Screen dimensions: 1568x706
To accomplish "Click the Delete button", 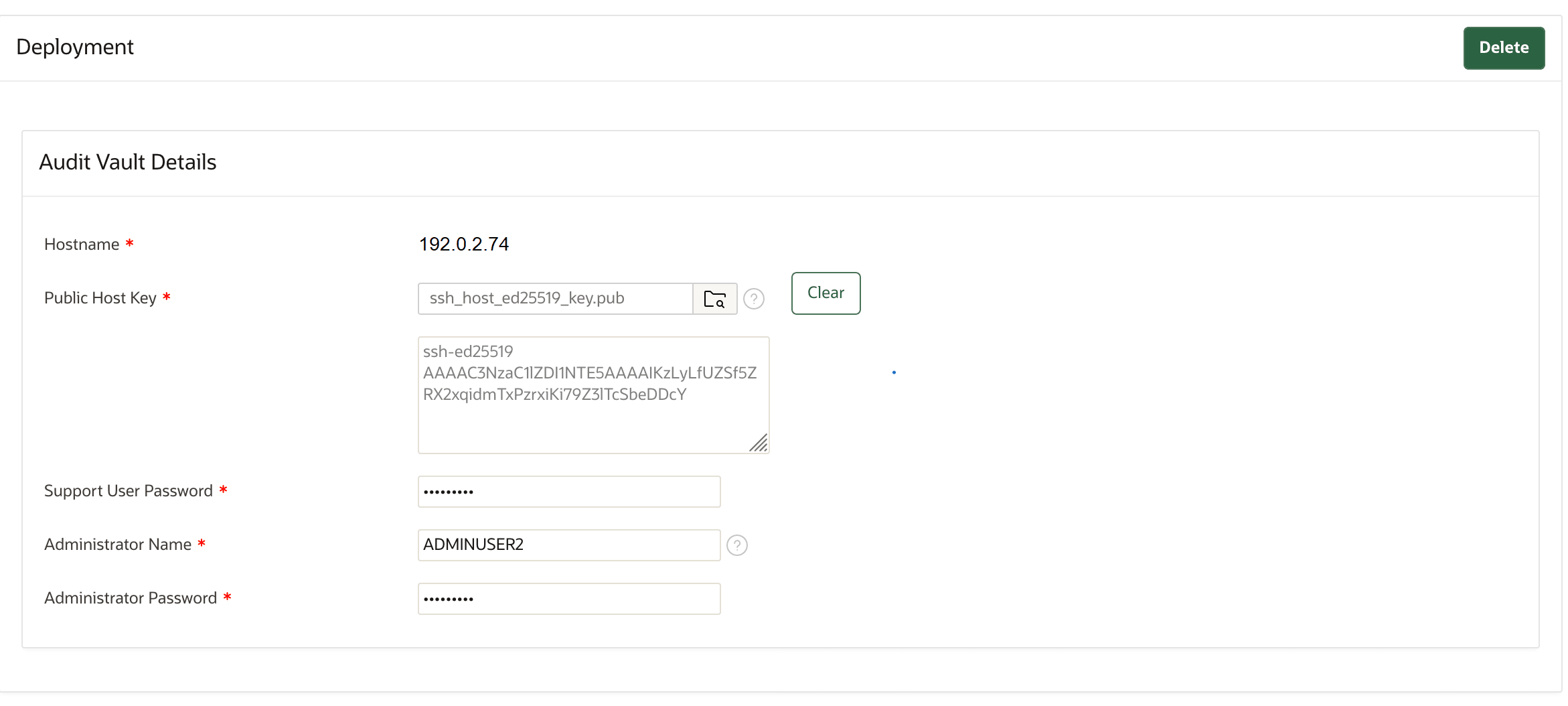I will (x=1504, y=48).
